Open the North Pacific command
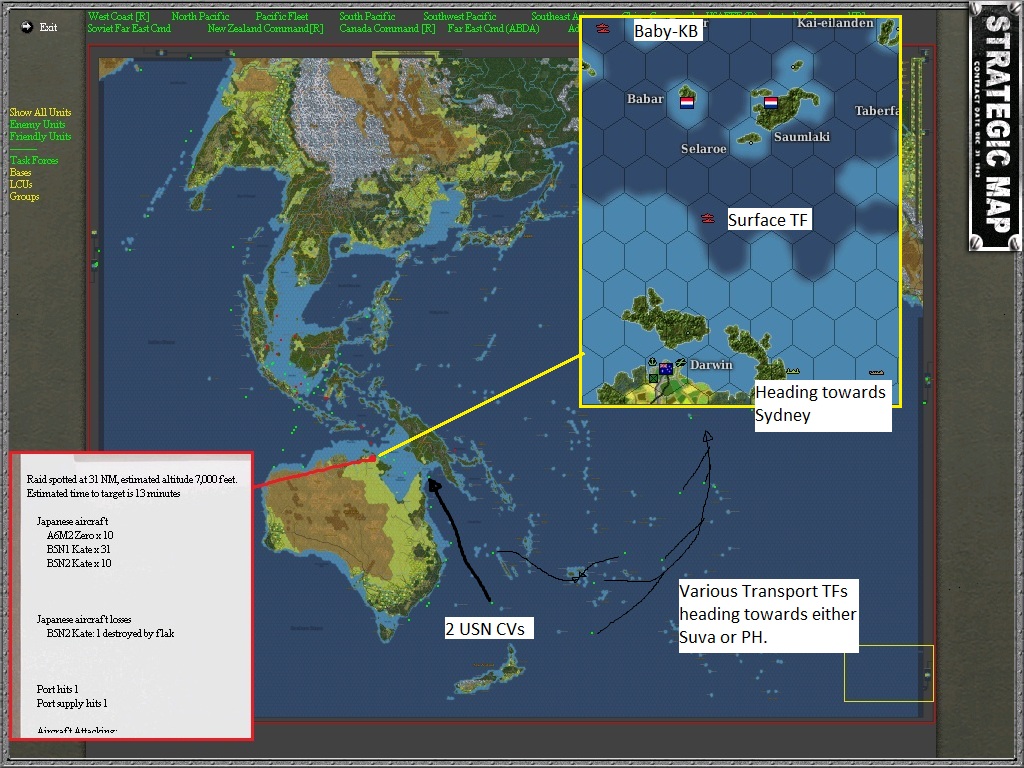1024x768 pixels. [200, 16]
